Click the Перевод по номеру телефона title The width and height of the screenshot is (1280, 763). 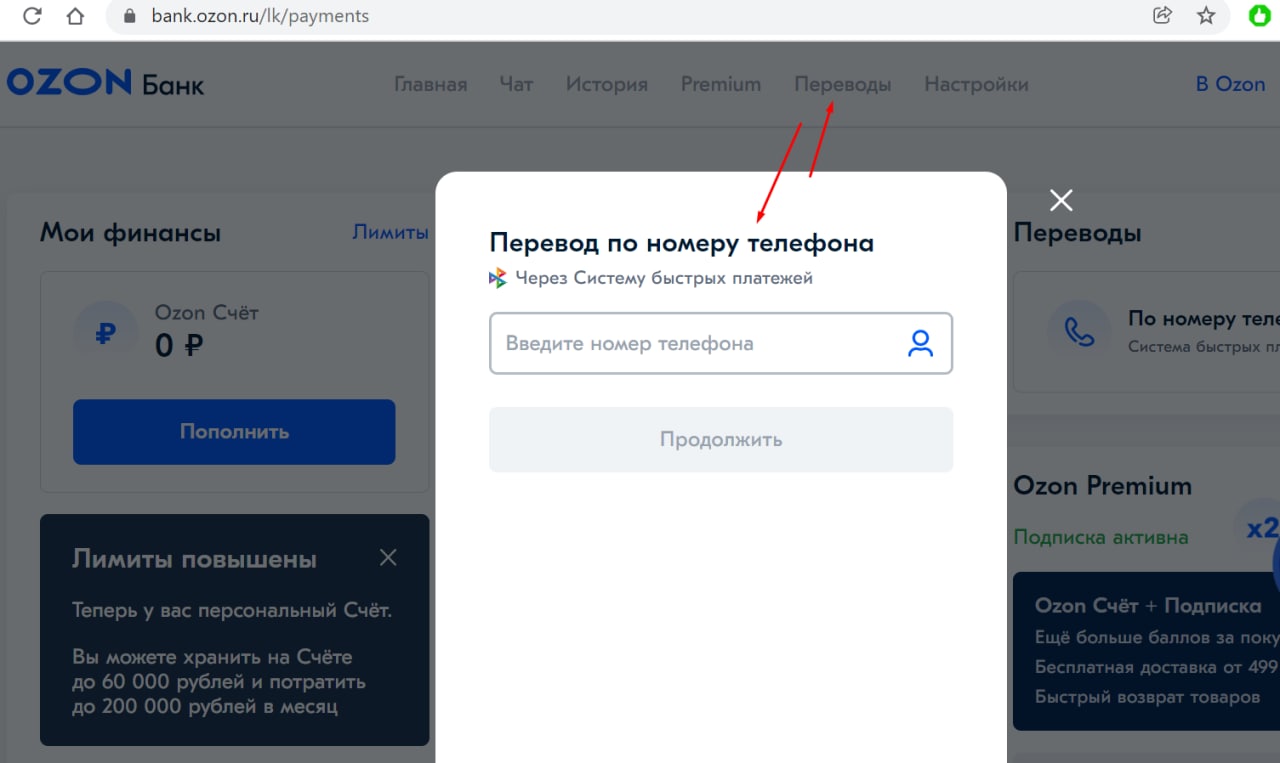click(x=681, y=243)
